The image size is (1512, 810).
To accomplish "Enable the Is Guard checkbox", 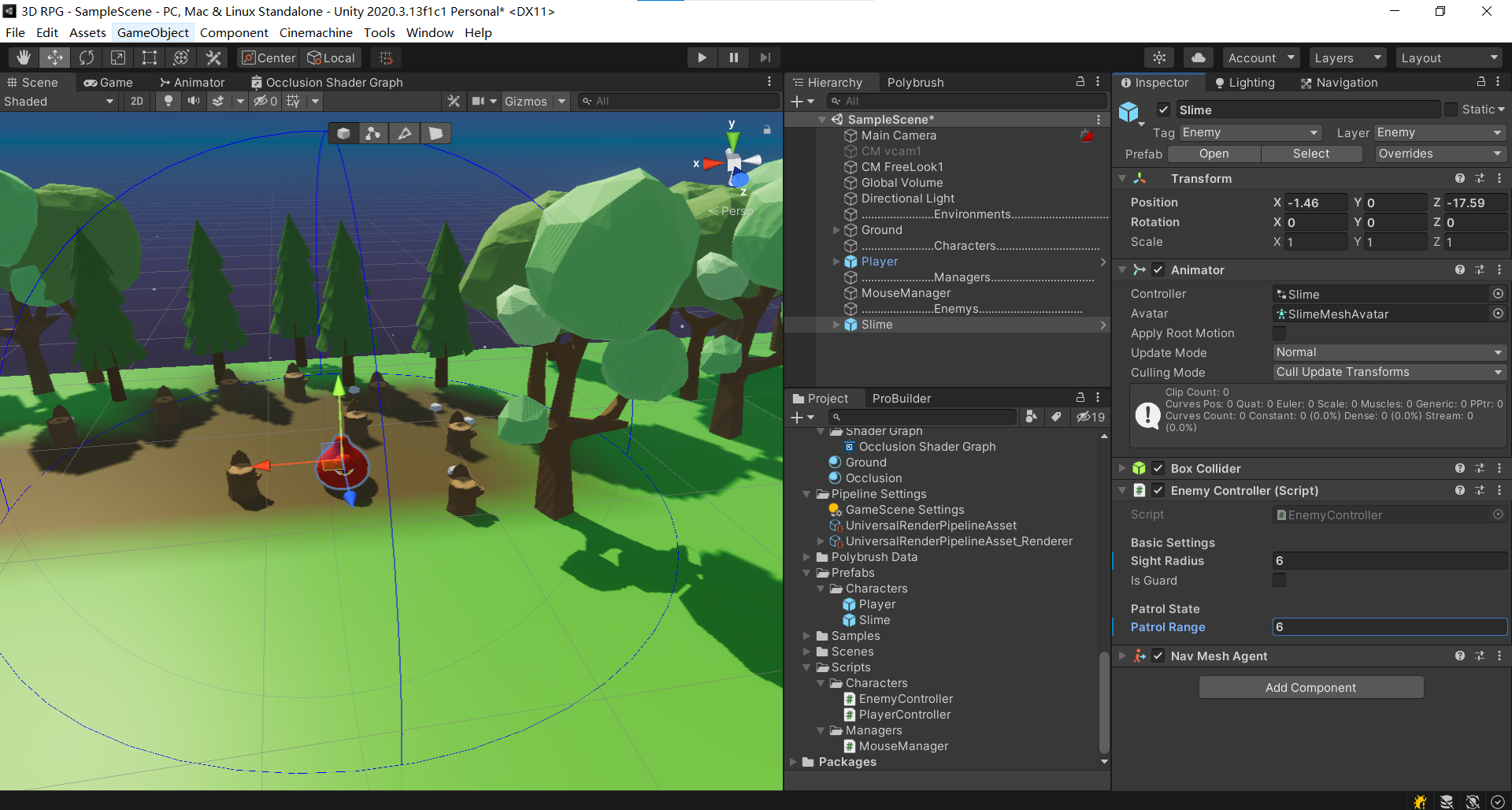I will (x=1279, y=580).
